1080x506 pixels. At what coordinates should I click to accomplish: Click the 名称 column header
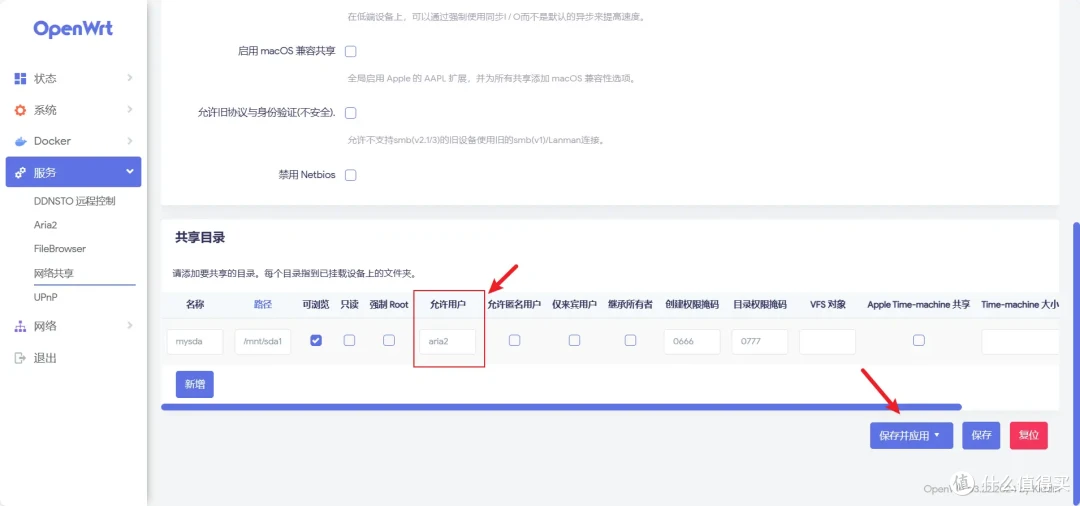pos(195,304)
